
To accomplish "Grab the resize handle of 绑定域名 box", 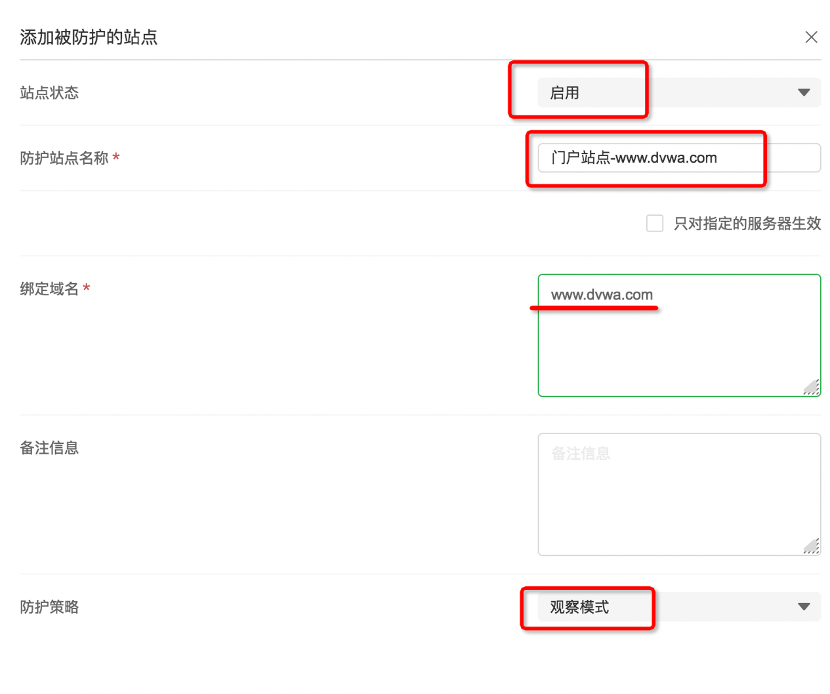I will (x=811, y=387).
